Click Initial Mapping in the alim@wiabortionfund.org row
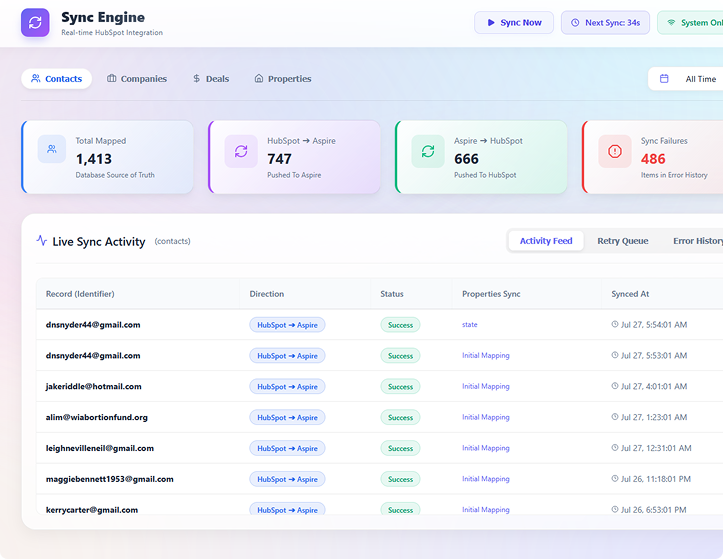Image resolution: width=723 pixels, height=559 pixels. 486,417
